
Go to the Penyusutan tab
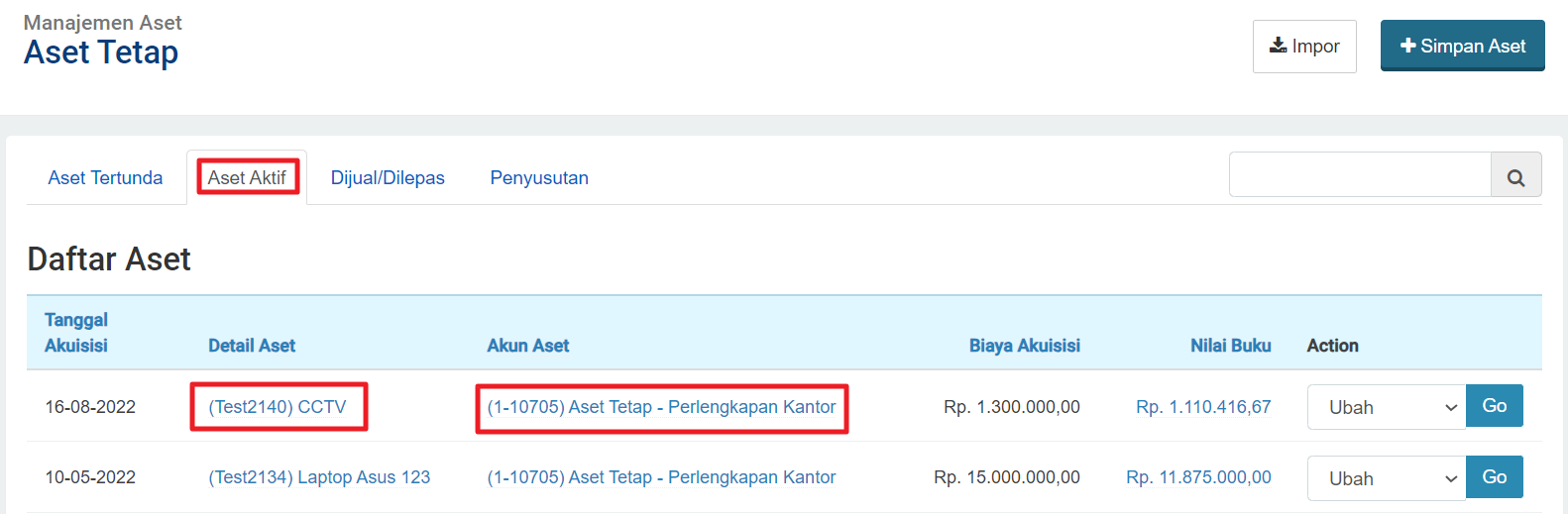[539, 178]
